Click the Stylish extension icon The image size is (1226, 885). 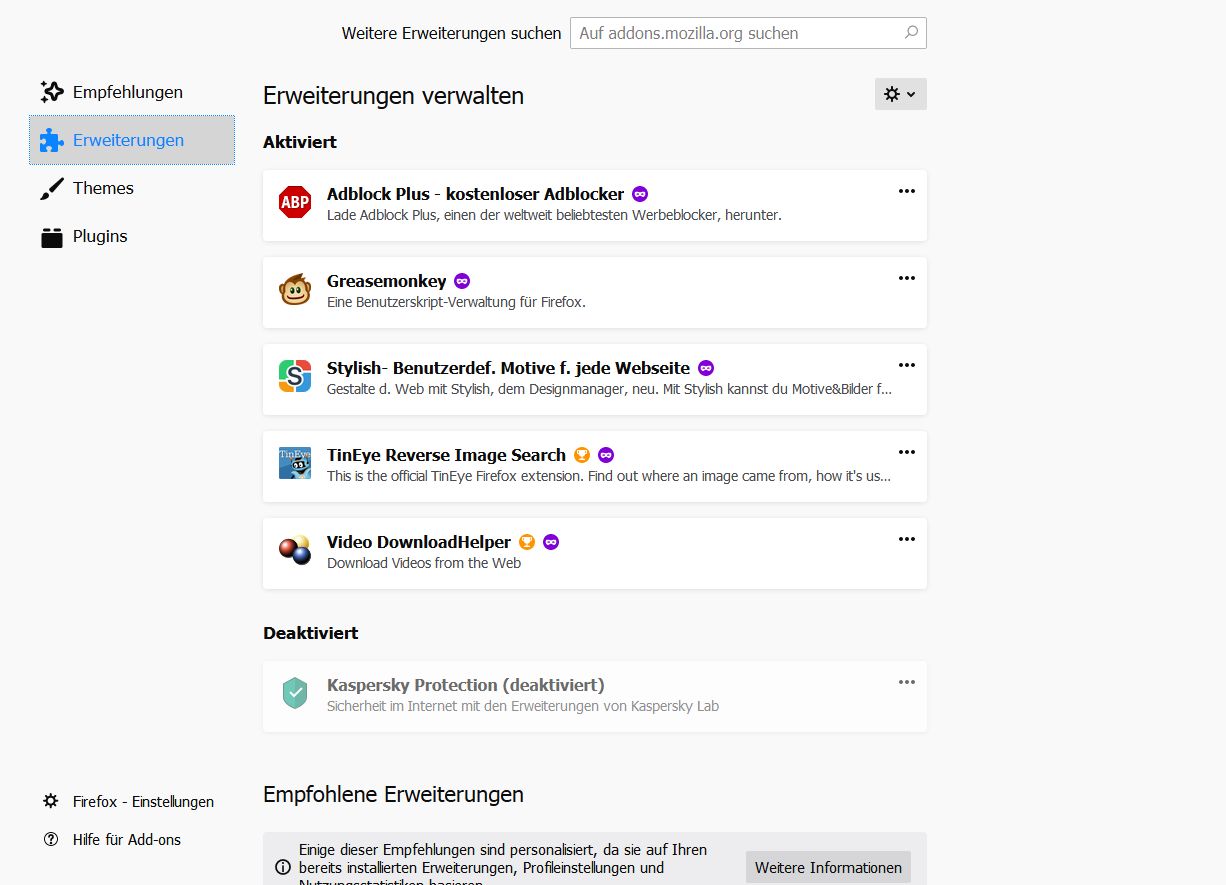(x=295, y=376)
